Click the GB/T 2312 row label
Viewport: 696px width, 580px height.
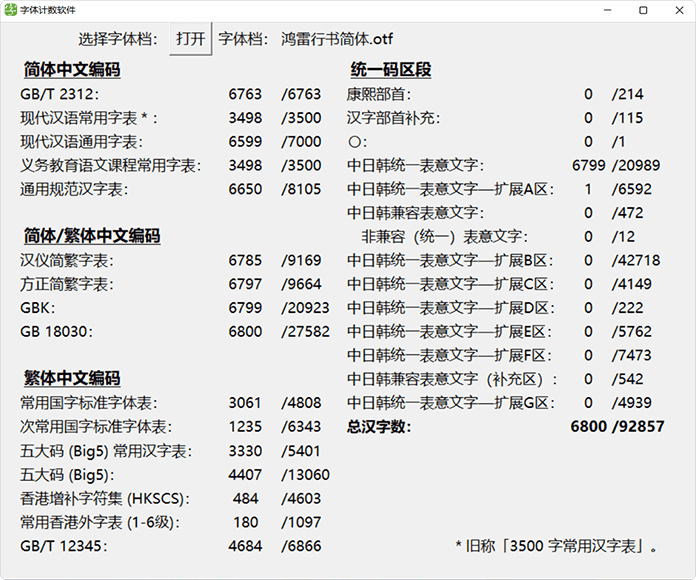64,95
